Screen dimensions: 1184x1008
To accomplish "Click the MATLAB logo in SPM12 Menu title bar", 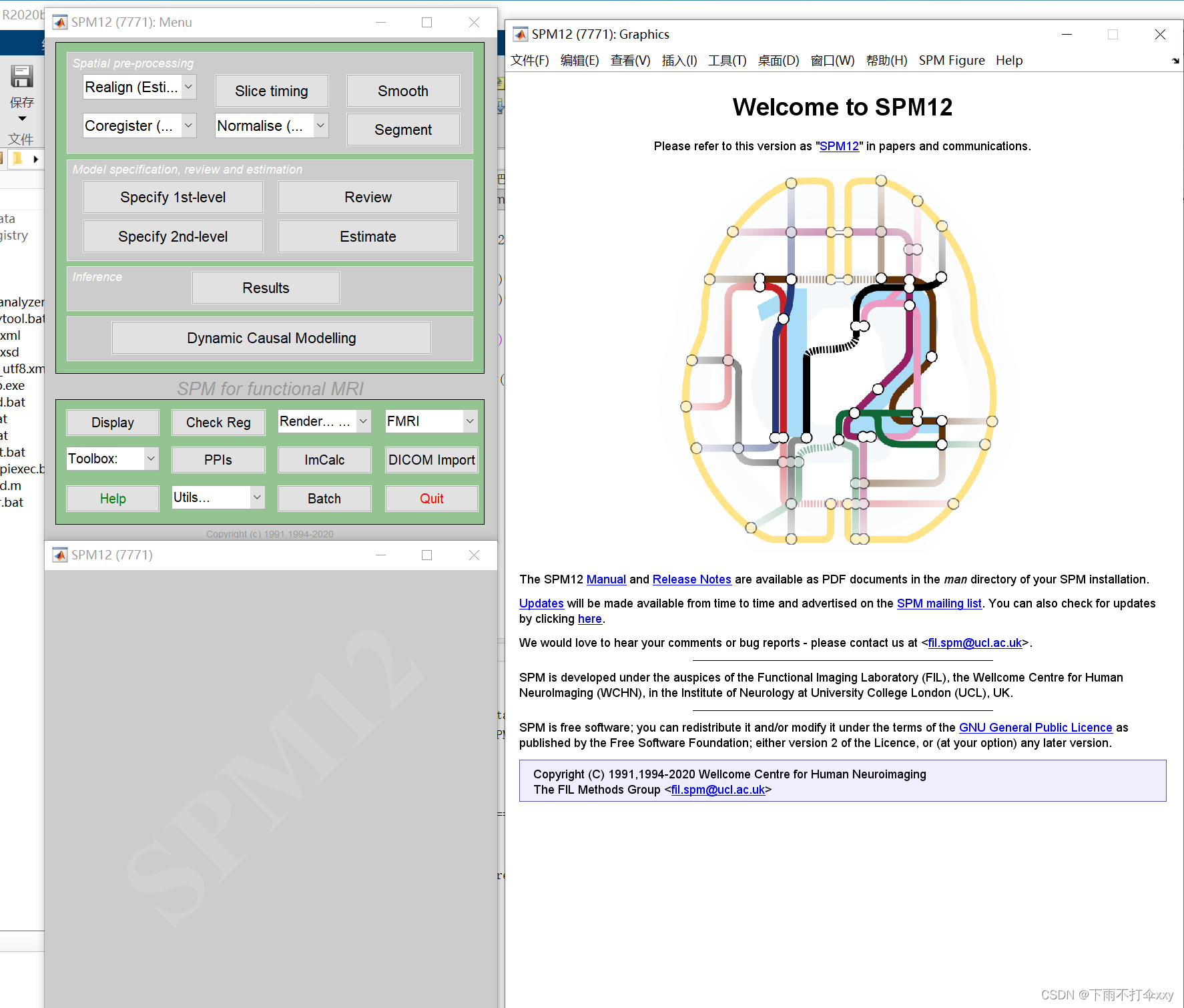I will click(x=60, y=22).
